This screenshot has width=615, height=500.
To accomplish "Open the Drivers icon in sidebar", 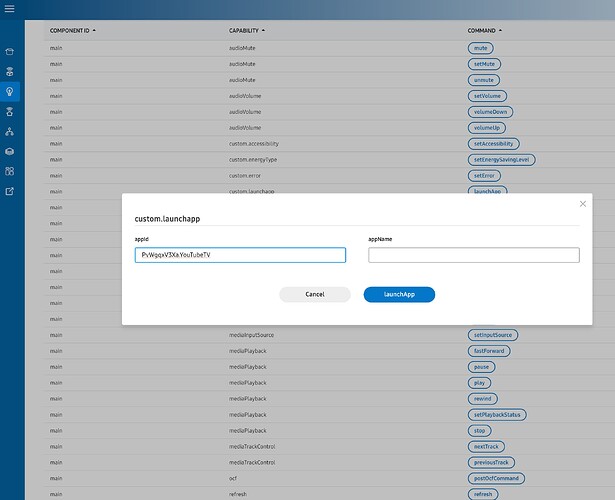I will pyautogui.click(x=9, y=152).
